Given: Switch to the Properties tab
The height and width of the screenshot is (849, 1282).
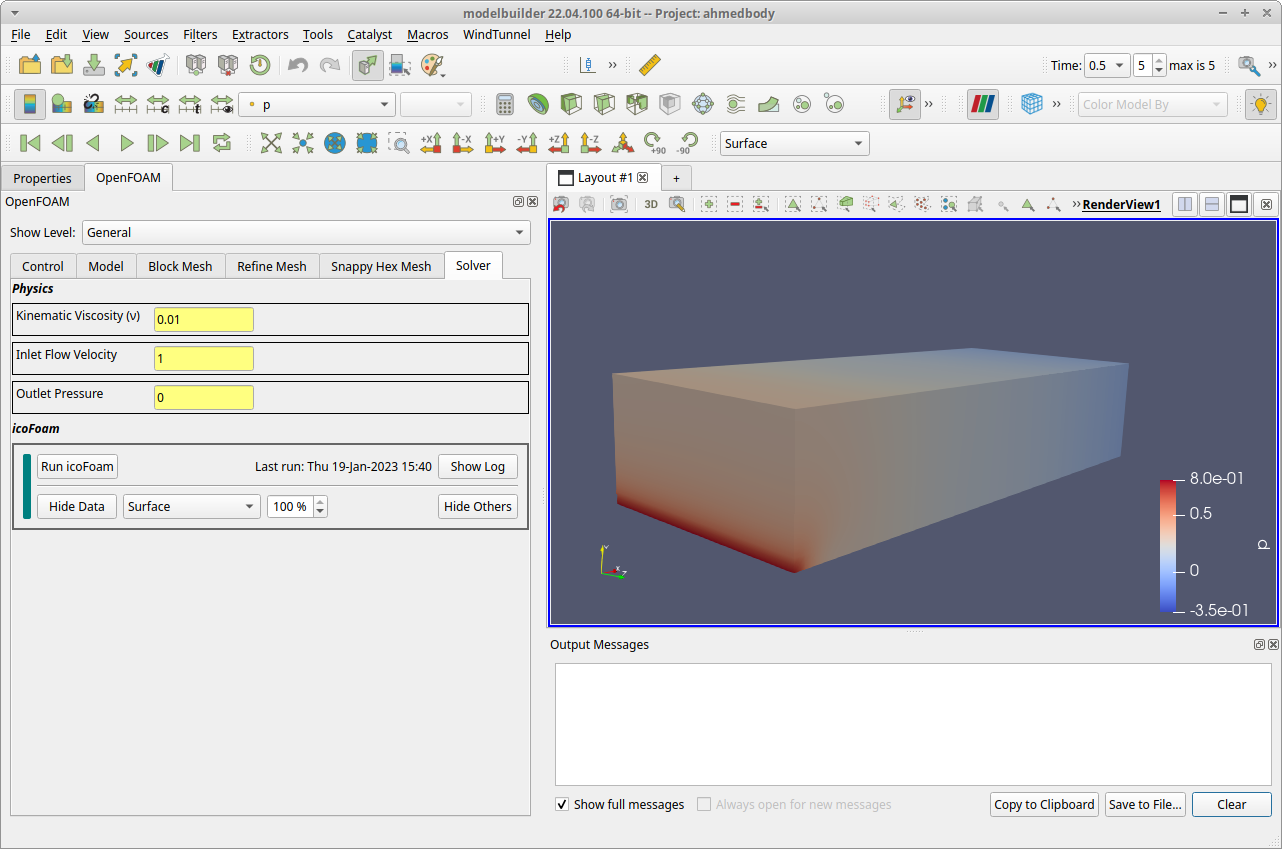Looking at the screenshot, I should (42, 178).
